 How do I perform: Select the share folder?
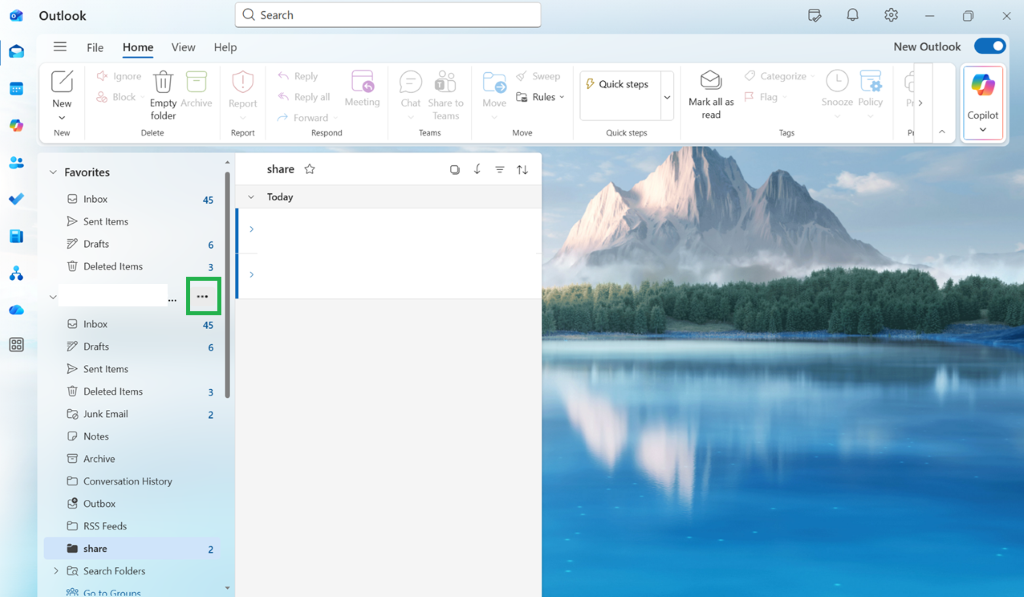pos(132,549)
